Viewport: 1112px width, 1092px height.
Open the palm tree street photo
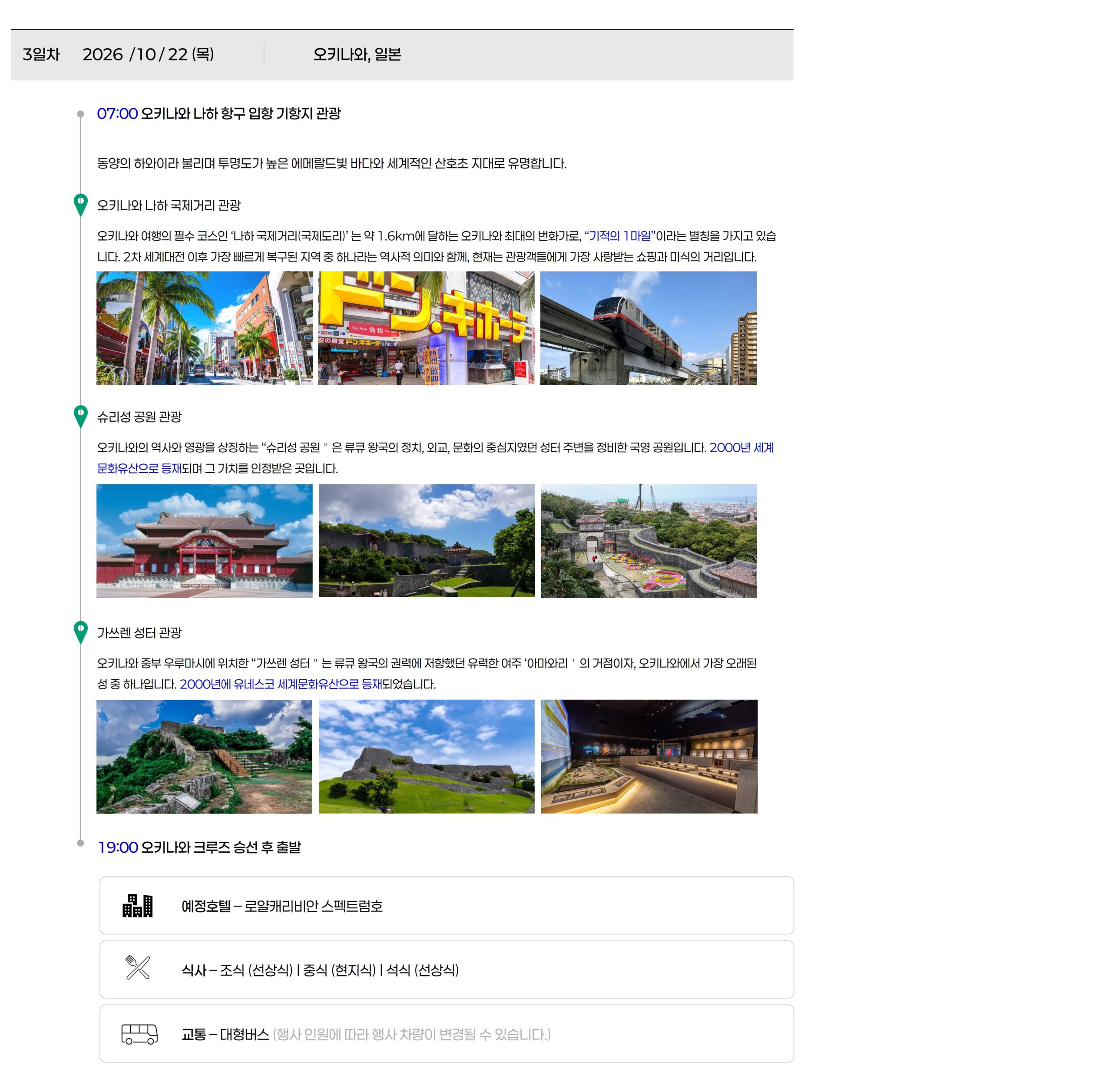click(x=204, y=328)
